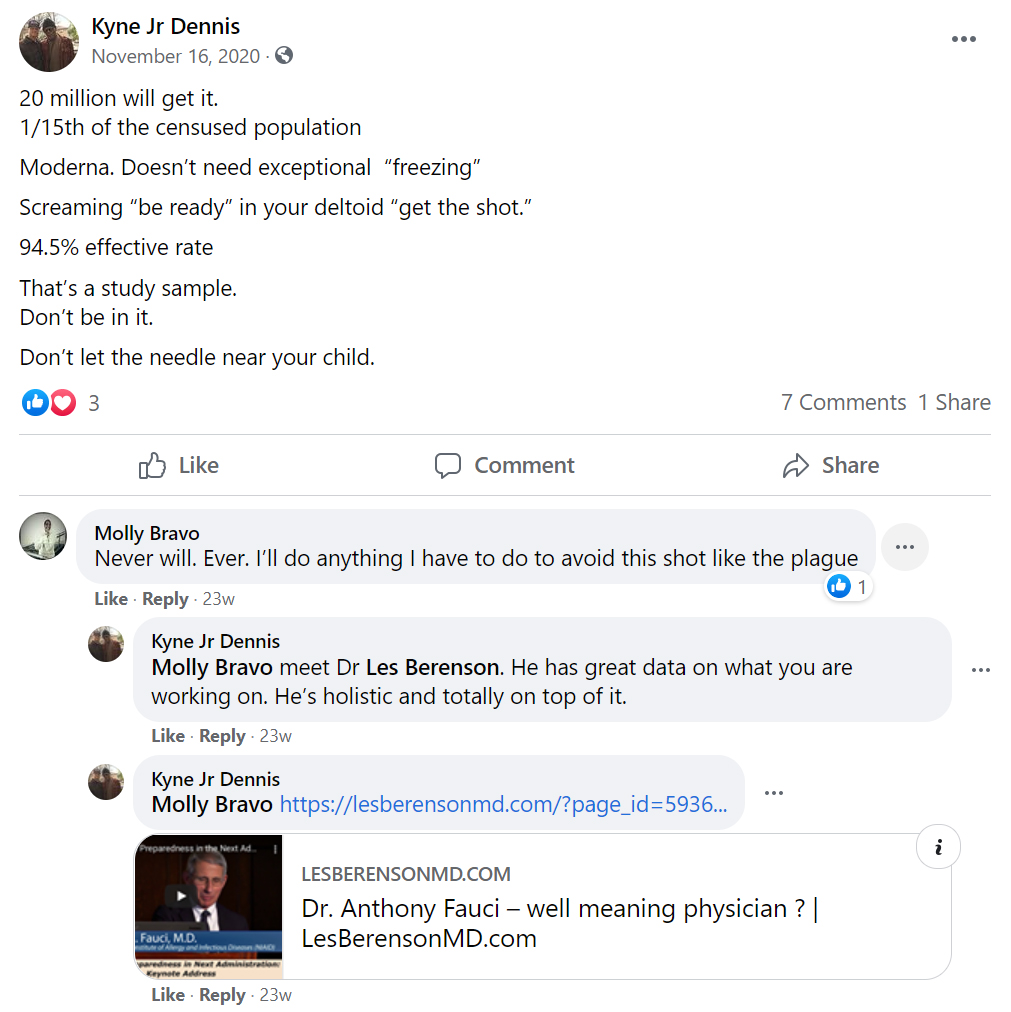The width and height of the screenshot is (1011, 1012).
Task: Click the thumbs-up Like button on the post
Action: (x=179, y=465)
